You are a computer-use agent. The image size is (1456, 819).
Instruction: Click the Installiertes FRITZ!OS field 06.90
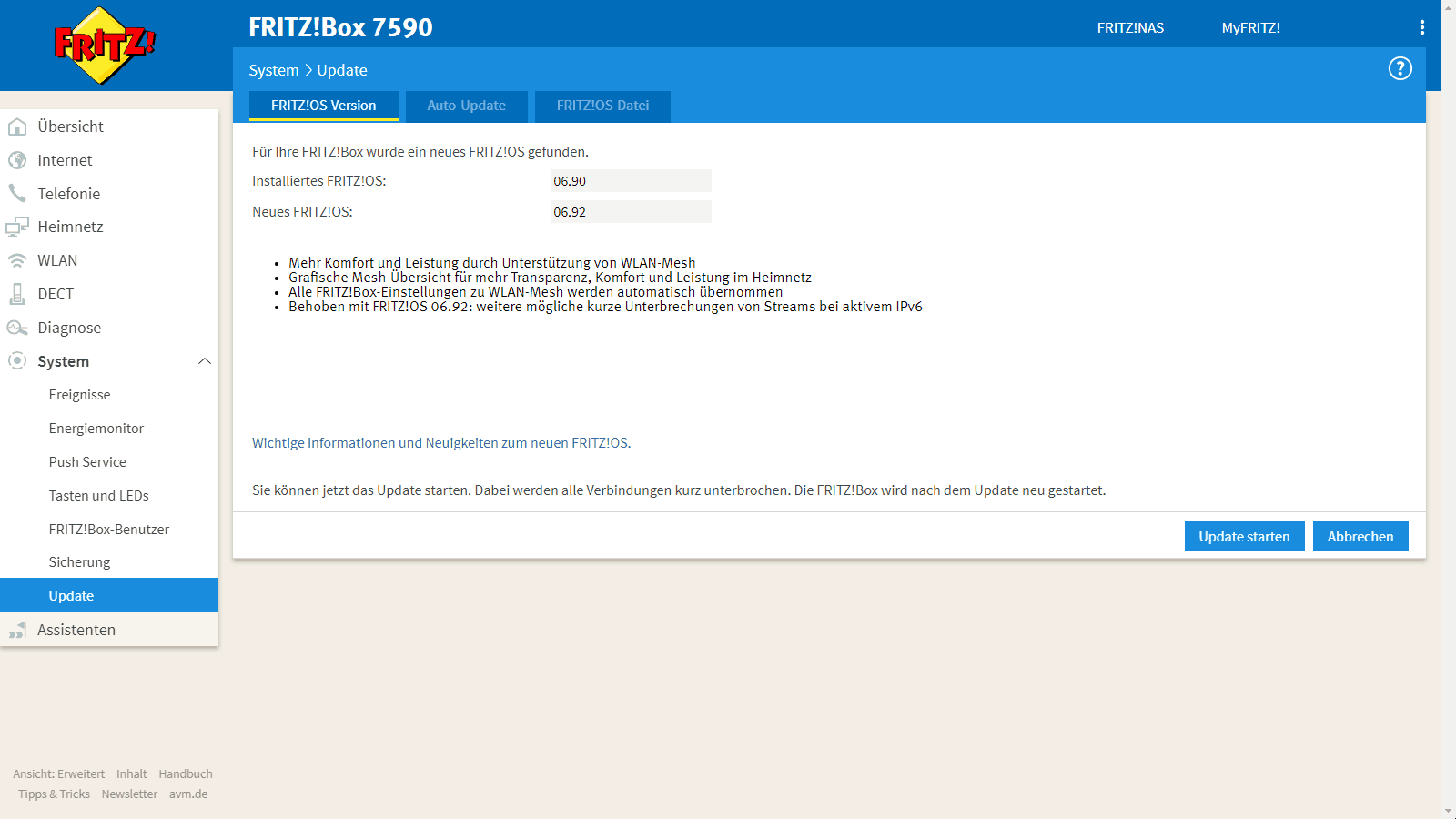pos(632,181)
